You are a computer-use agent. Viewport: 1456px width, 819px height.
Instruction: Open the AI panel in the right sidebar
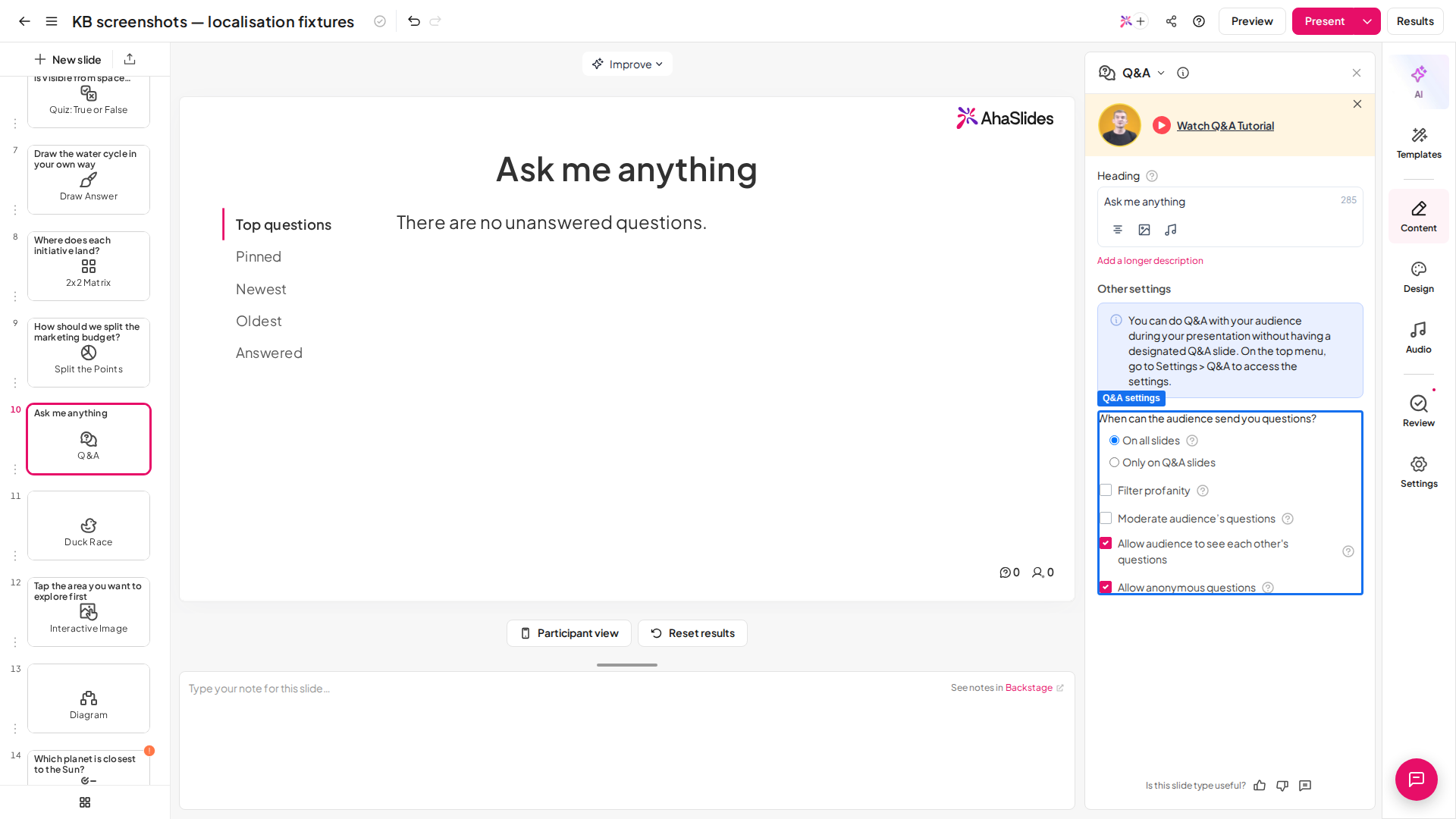pyautogui.click(x=1418, y=82)
